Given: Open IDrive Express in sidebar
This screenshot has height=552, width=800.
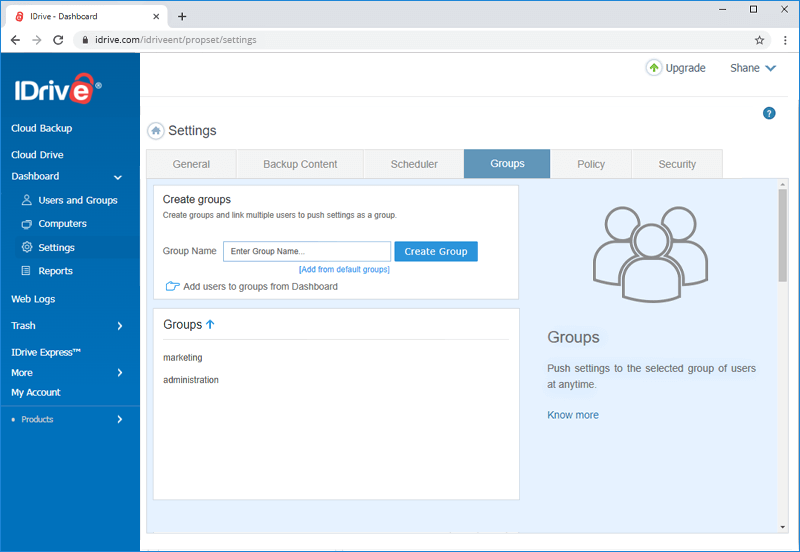Looking at the screenshot, I should click(46, 352).
